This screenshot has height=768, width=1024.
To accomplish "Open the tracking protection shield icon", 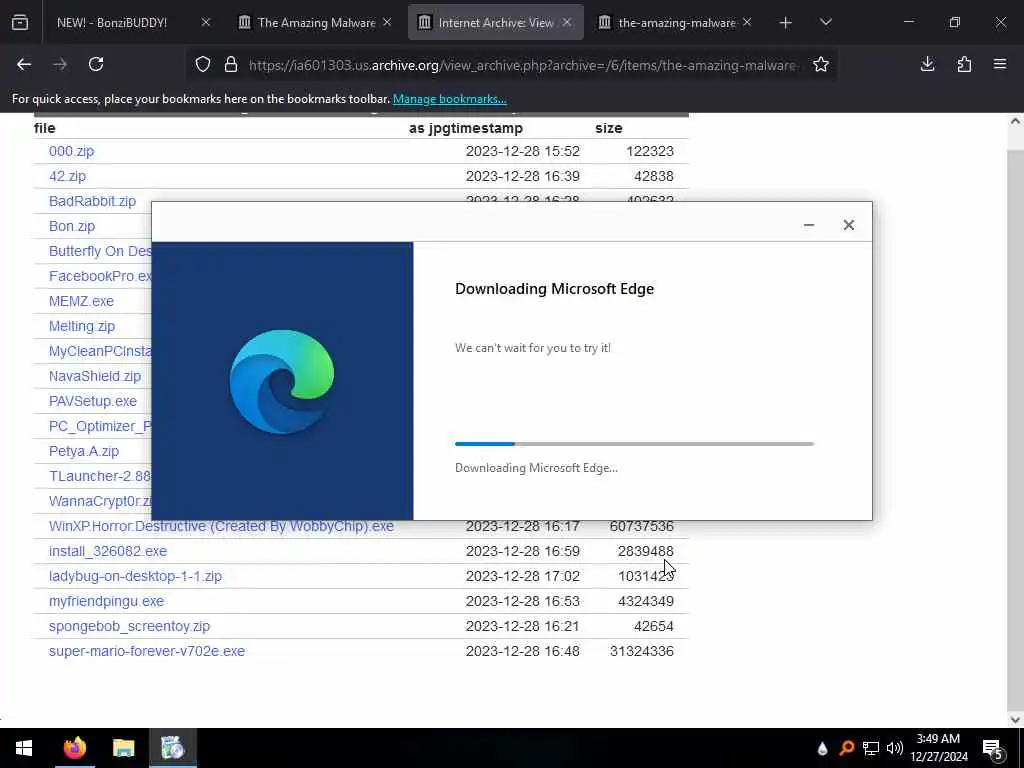I will [x=203, y=65].
